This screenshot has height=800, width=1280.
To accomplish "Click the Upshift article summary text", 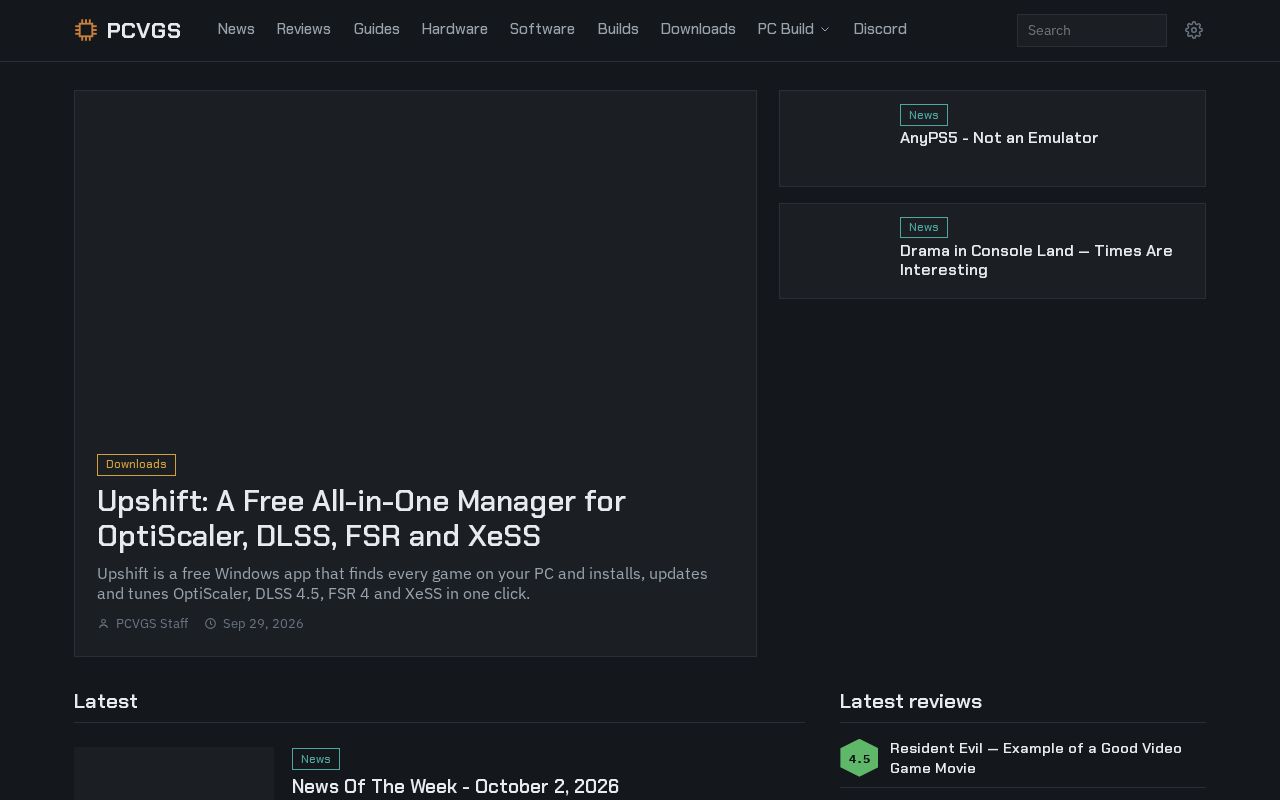I will pyautogui.click(x=402, y=583).
